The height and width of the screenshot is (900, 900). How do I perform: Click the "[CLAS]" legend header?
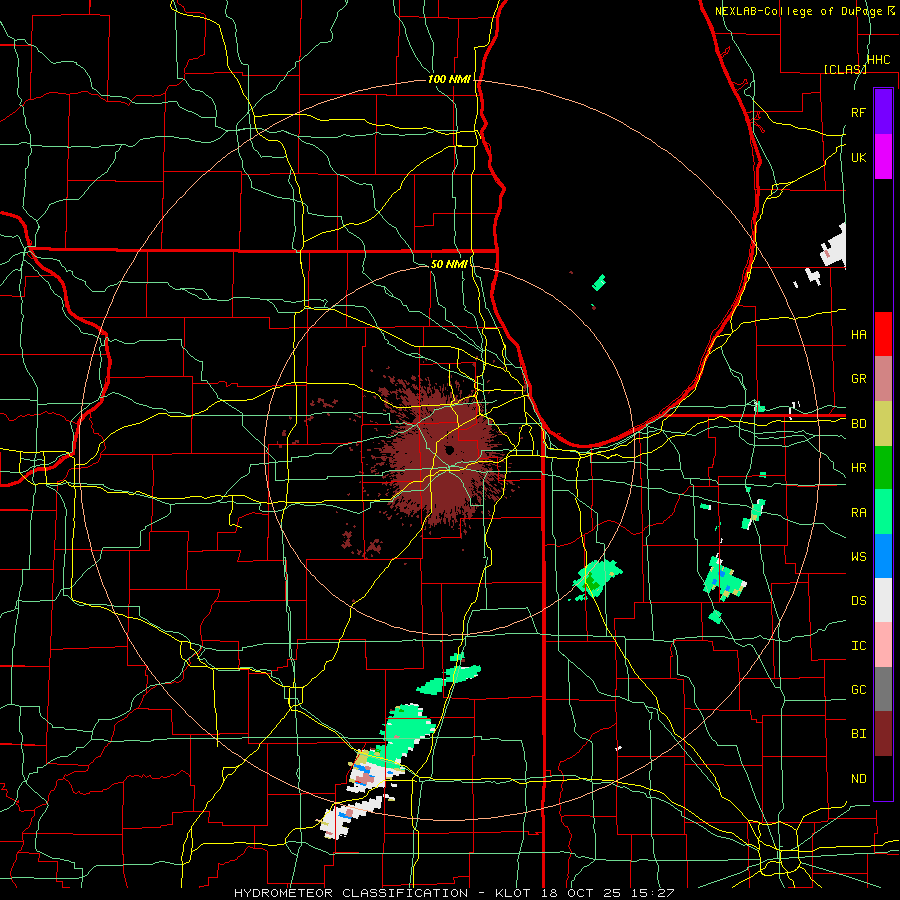click(x=845, y=69)
